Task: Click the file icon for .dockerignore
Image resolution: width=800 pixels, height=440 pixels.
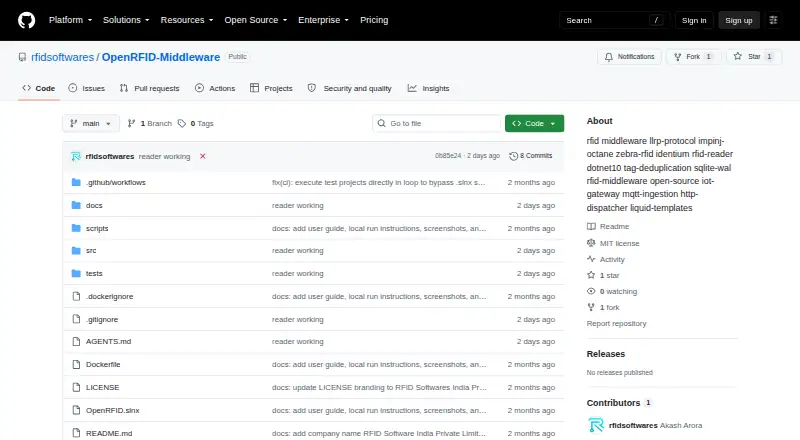Action: pyautogui.click(x=76, y=297)
